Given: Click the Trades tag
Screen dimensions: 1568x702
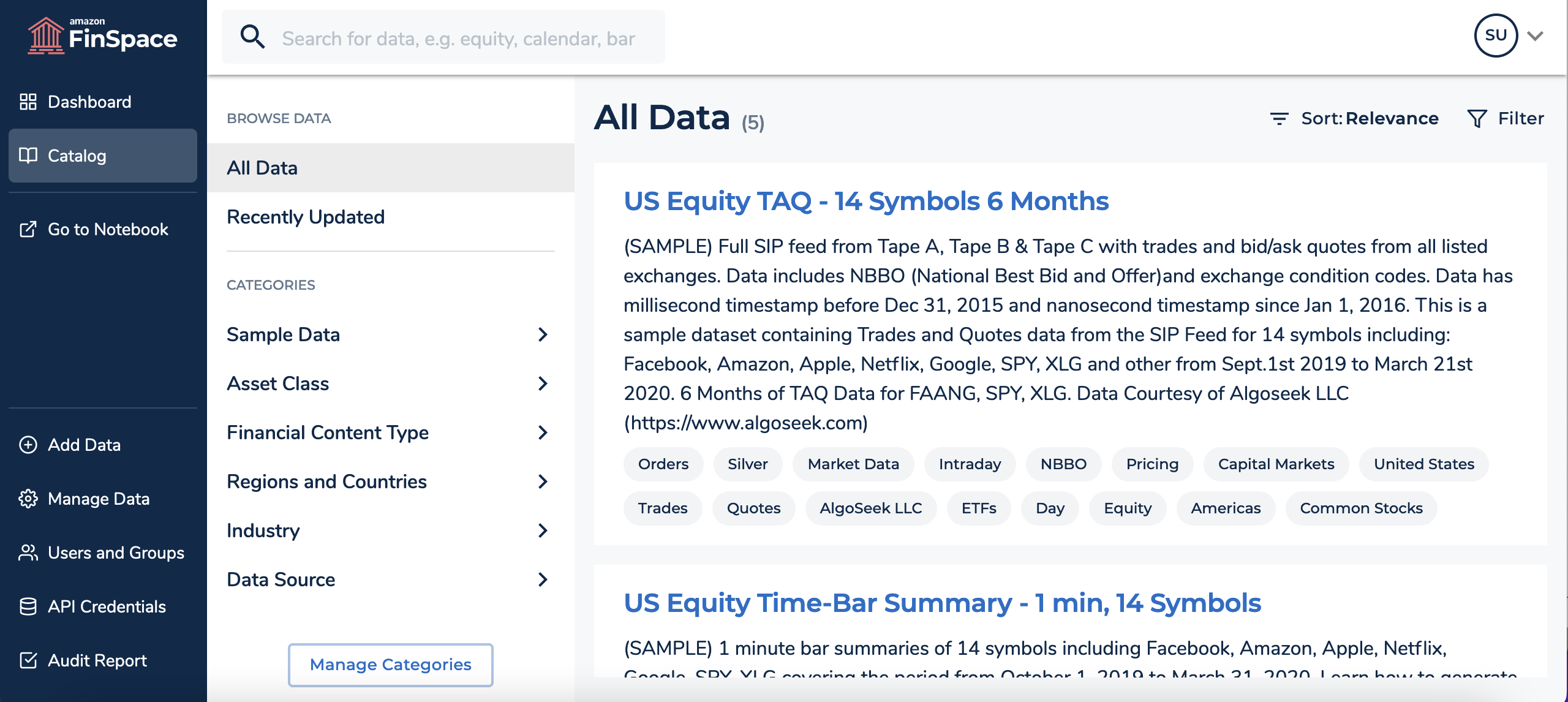Looking at the screenshot, I should (x=663, y=508).
